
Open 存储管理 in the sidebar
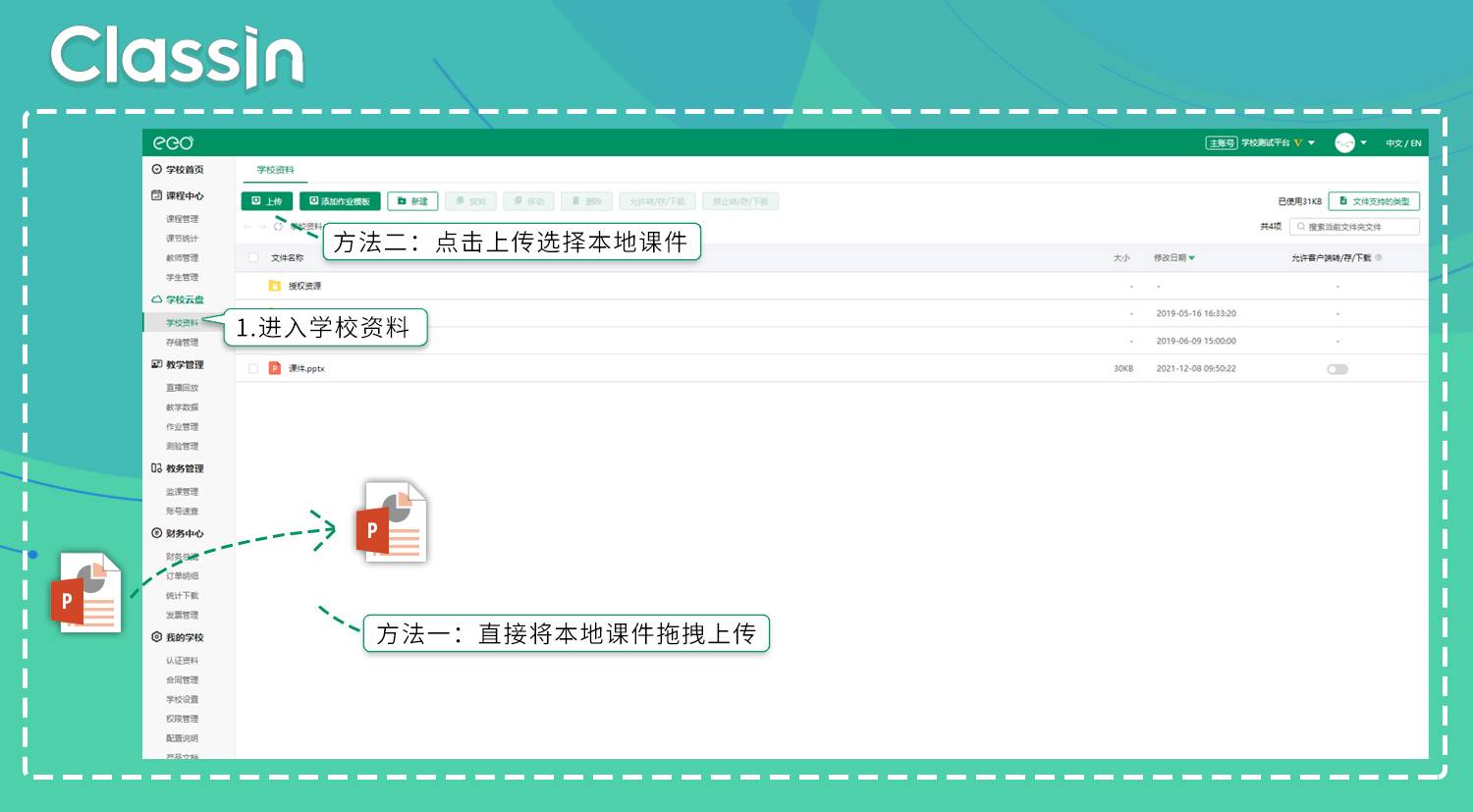pos(183,343)
